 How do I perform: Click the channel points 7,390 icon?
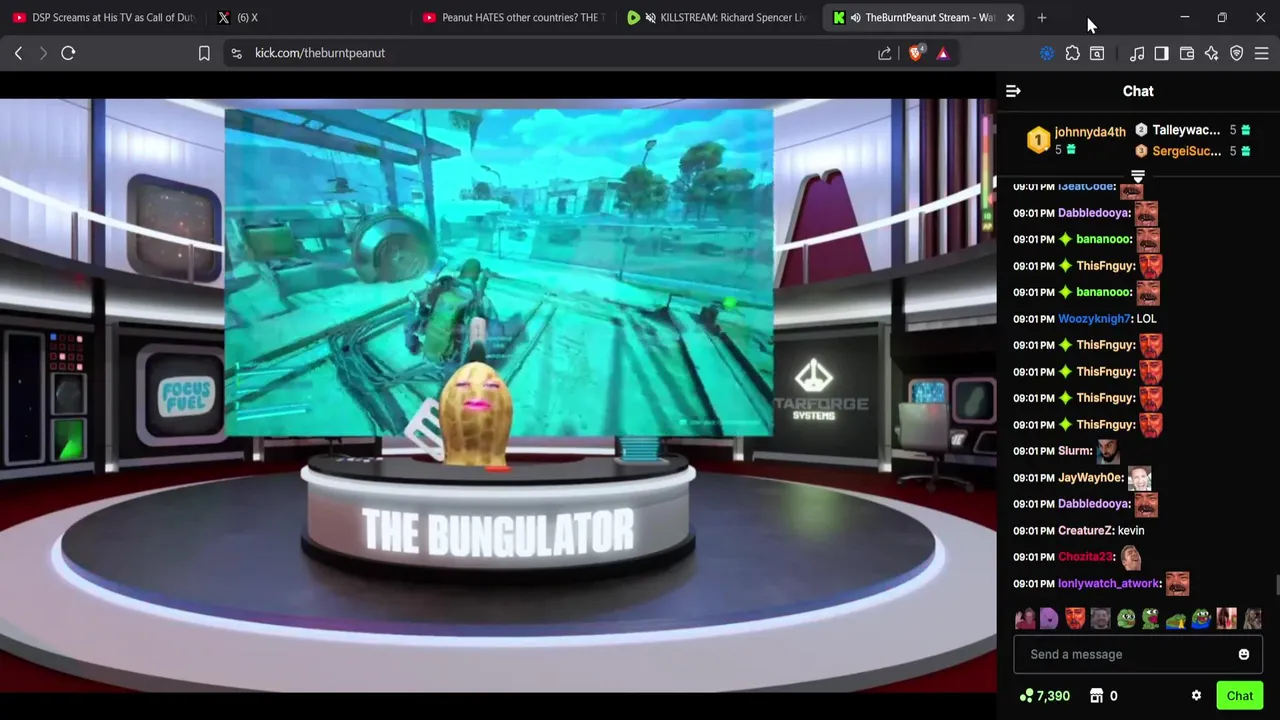click(x=1026, y=696)
